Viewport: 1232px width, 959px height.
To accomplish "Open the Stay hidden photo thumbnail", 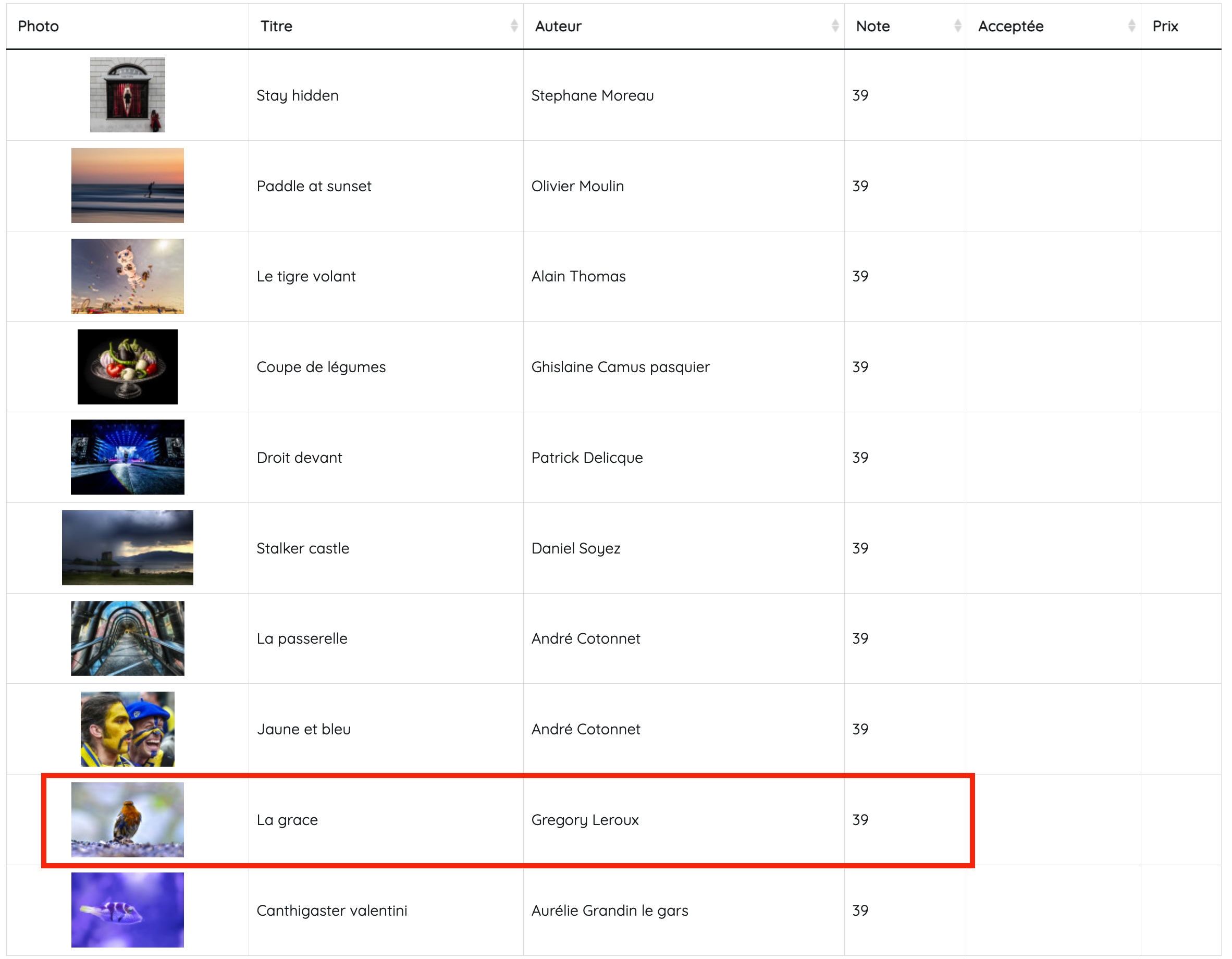I will (128, 95).
